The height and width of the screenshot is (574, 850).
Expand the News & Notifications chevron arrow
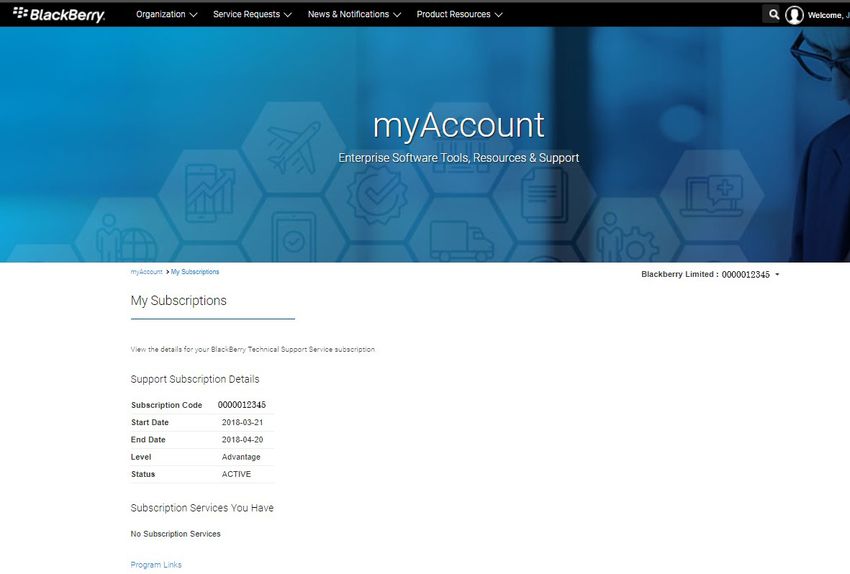click(397, 15)
